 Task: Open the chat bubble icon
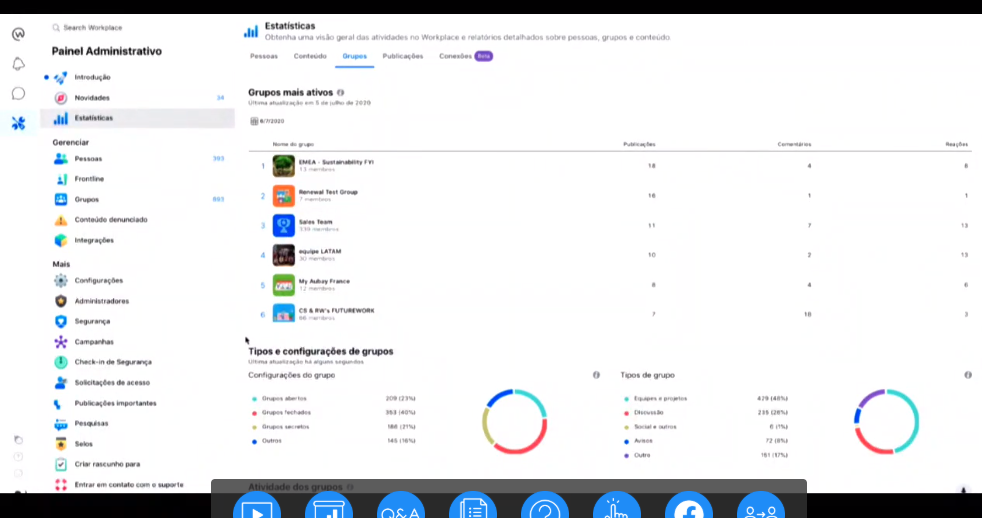[18, 94]
